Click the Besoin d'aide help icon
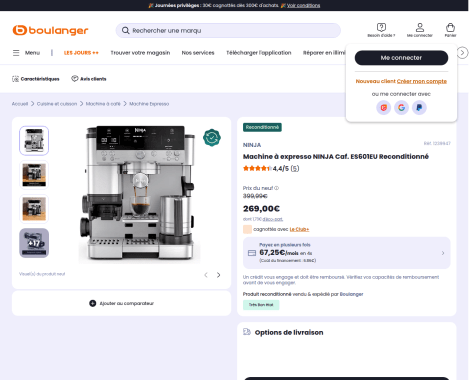Image resolution: width=475 pixels, height=380 pixels. tap(381, 27)
